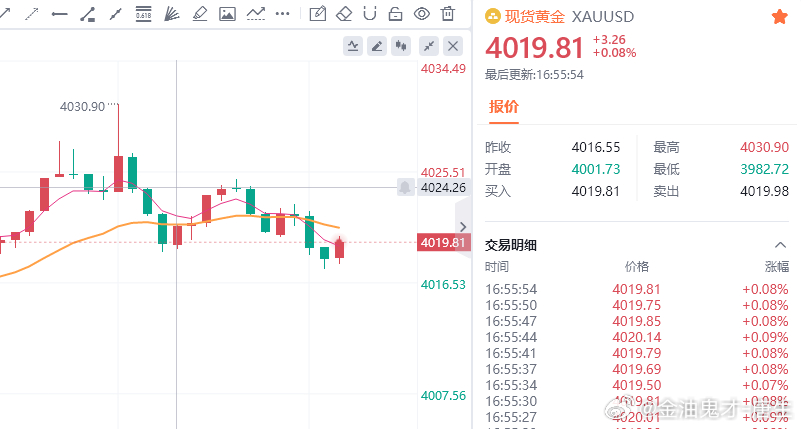The width and height of the screenshot is (801, 429).
Task: Select the fan lines drawing tool
Action: (172, 14)
